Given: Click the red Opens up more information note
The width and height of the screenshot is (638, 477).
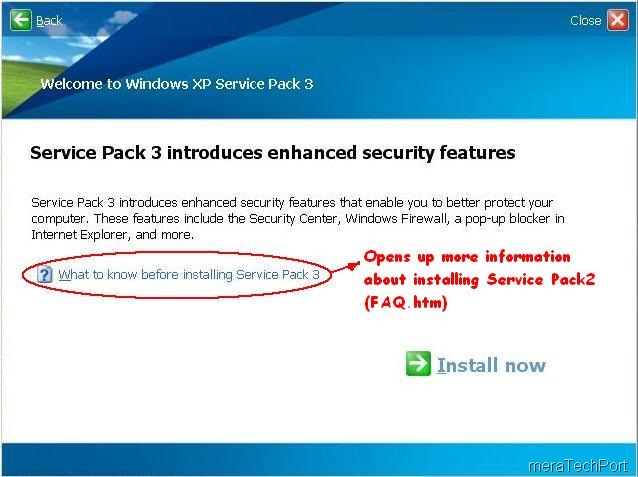Looking at the screenshot, I should click(467, 257).
